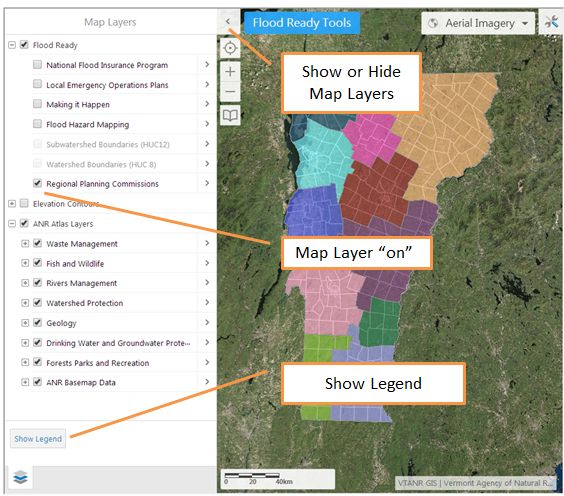Click the layers stack icon at bottom
Viewport: 564px width, 496px height.
[x=20, y=477]
